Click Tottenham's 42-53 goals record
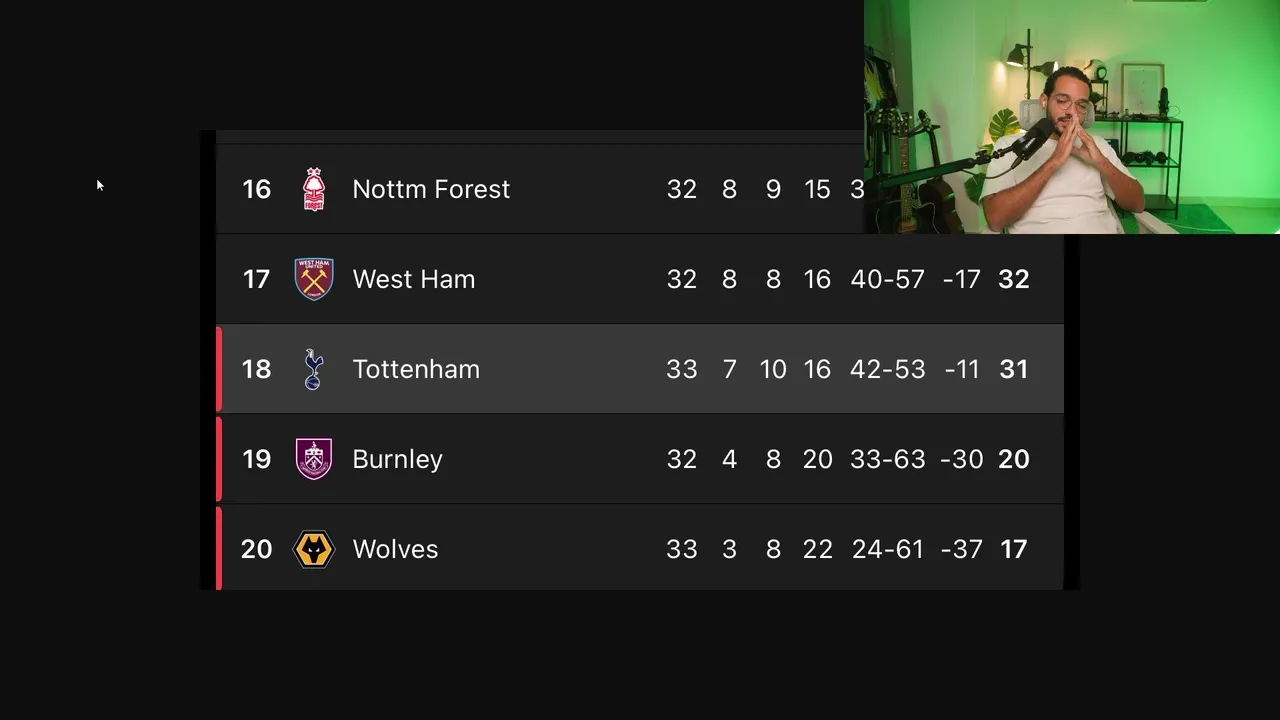Image resolution: width=1280 pixels, height=720 pixels. [x=887, y=369]
